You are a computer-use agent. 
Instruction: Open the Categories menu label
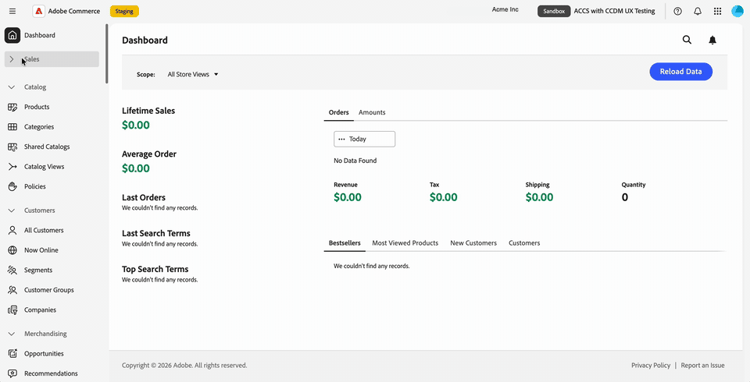coord(39,127)
